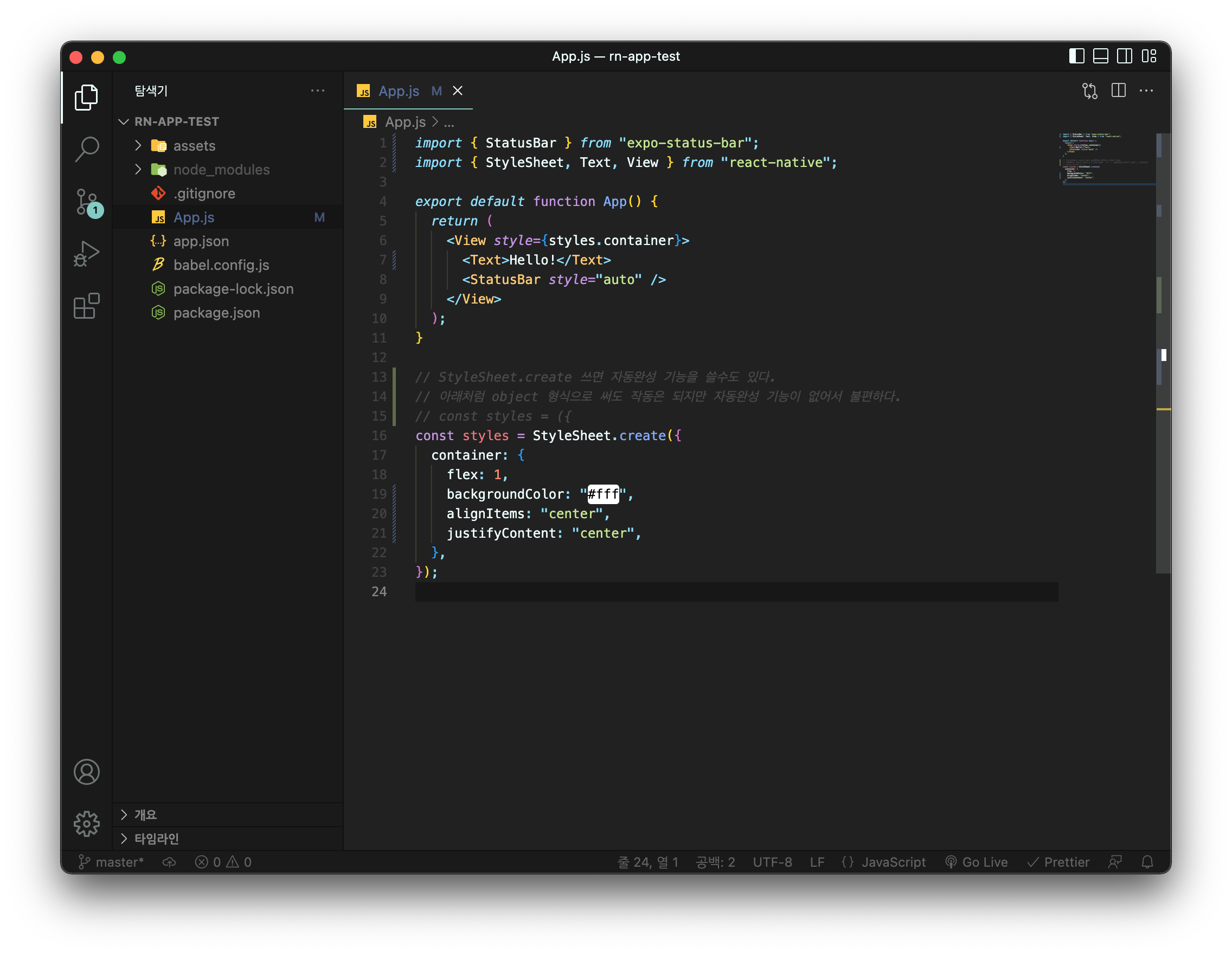Toggle the primary sidebar visibility

pyautogui.click(x=1076, y=56)
